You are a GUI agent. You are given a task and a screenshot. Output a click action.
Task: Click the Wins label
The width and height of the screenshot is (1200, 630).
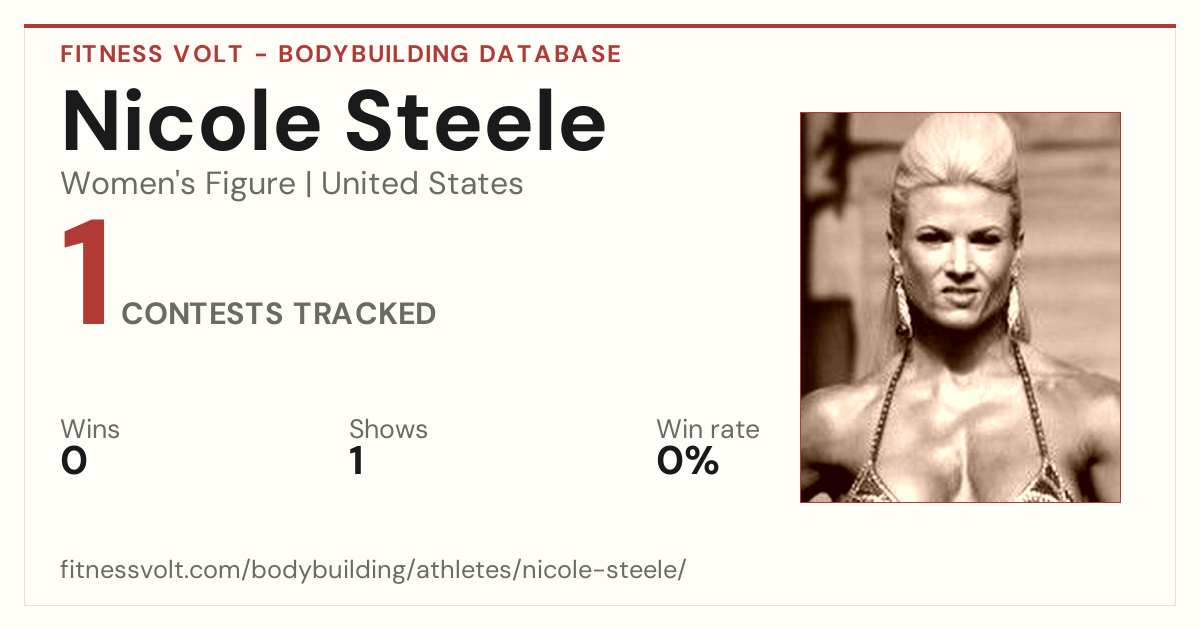[x=90, y=429]
